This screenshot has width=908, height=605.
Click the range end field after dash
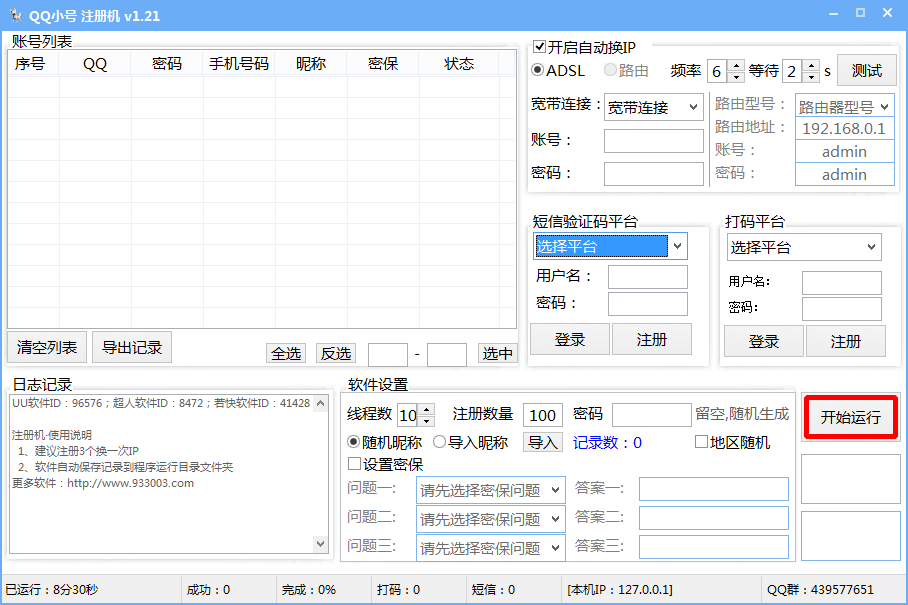pos(446,354)
